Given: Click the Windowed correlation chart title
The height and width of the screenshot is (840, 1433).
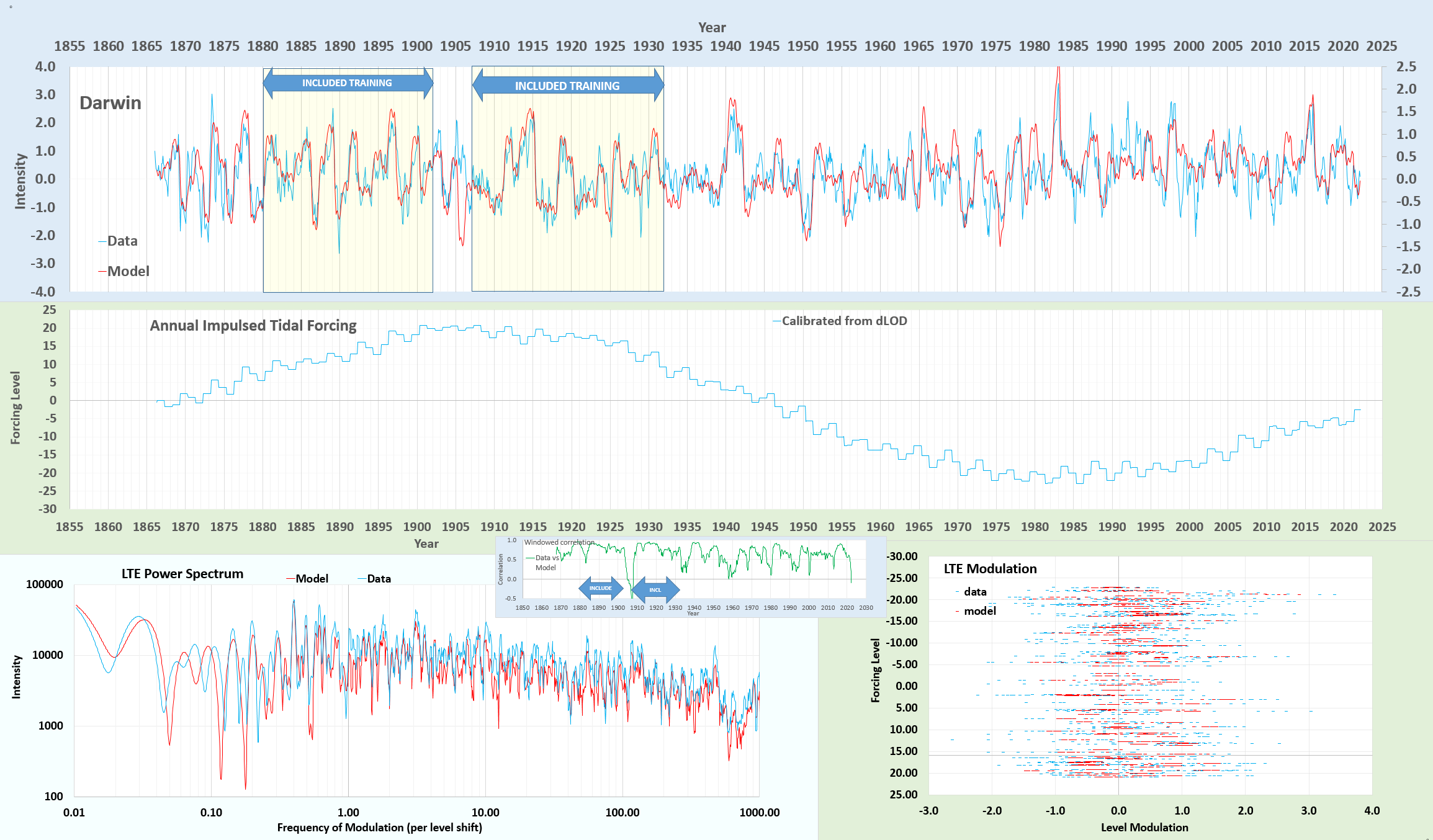Looking at the screenshot, I should [559, 542].
